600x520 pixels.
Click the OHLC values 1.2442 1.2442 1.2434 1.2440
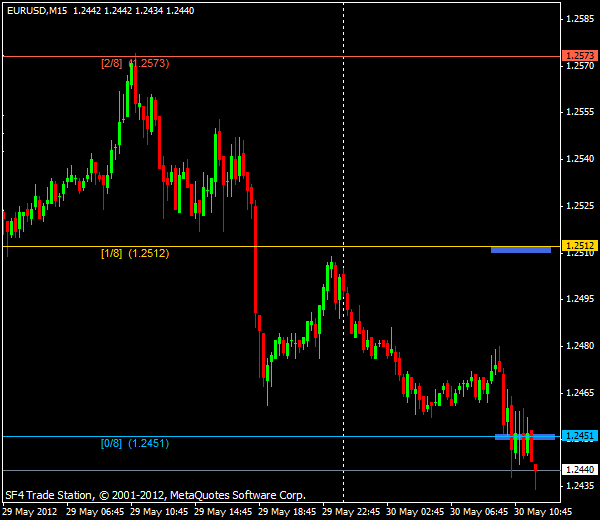(x=134, y=11)
